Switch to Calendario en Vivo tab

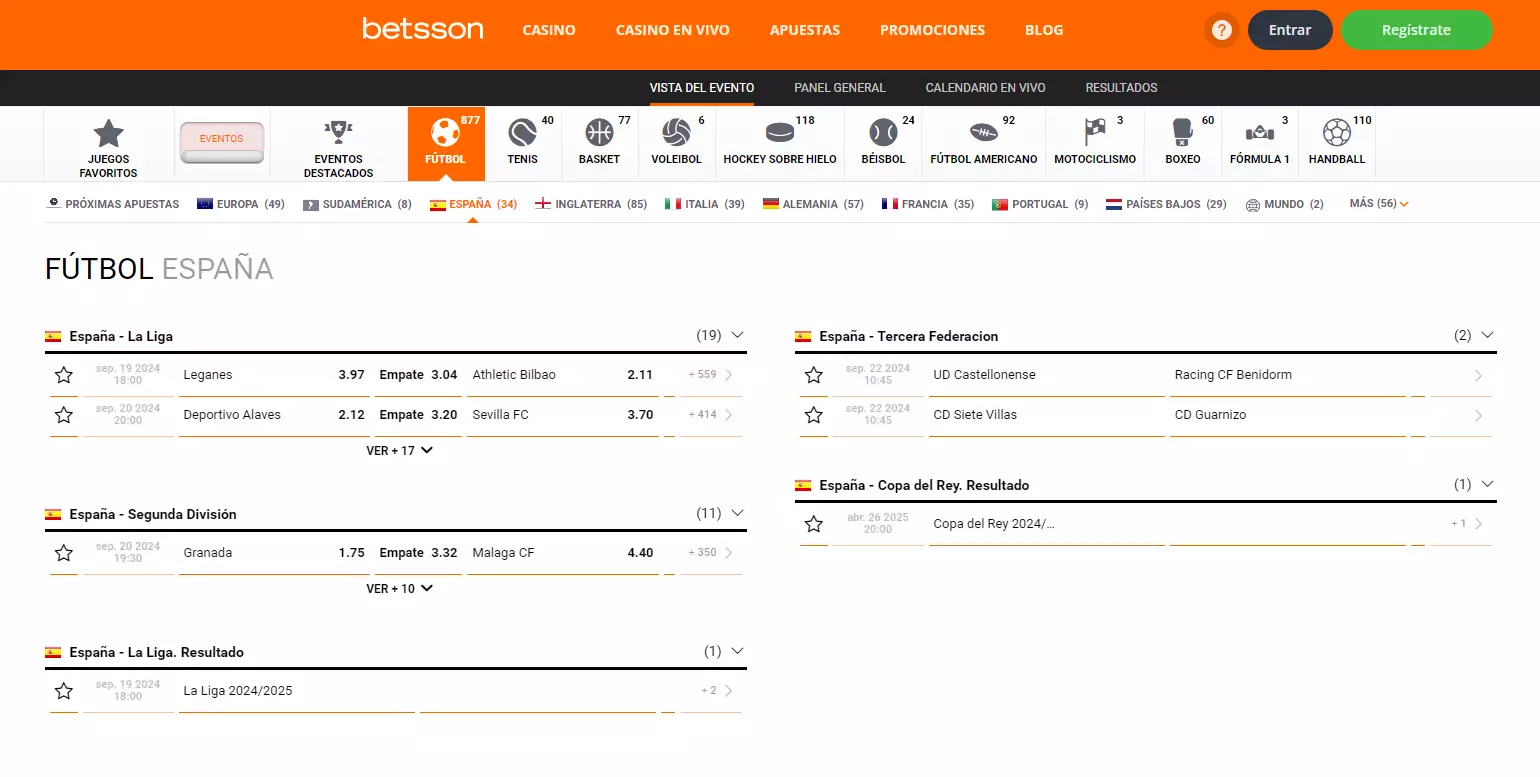[x=986, y=88]
